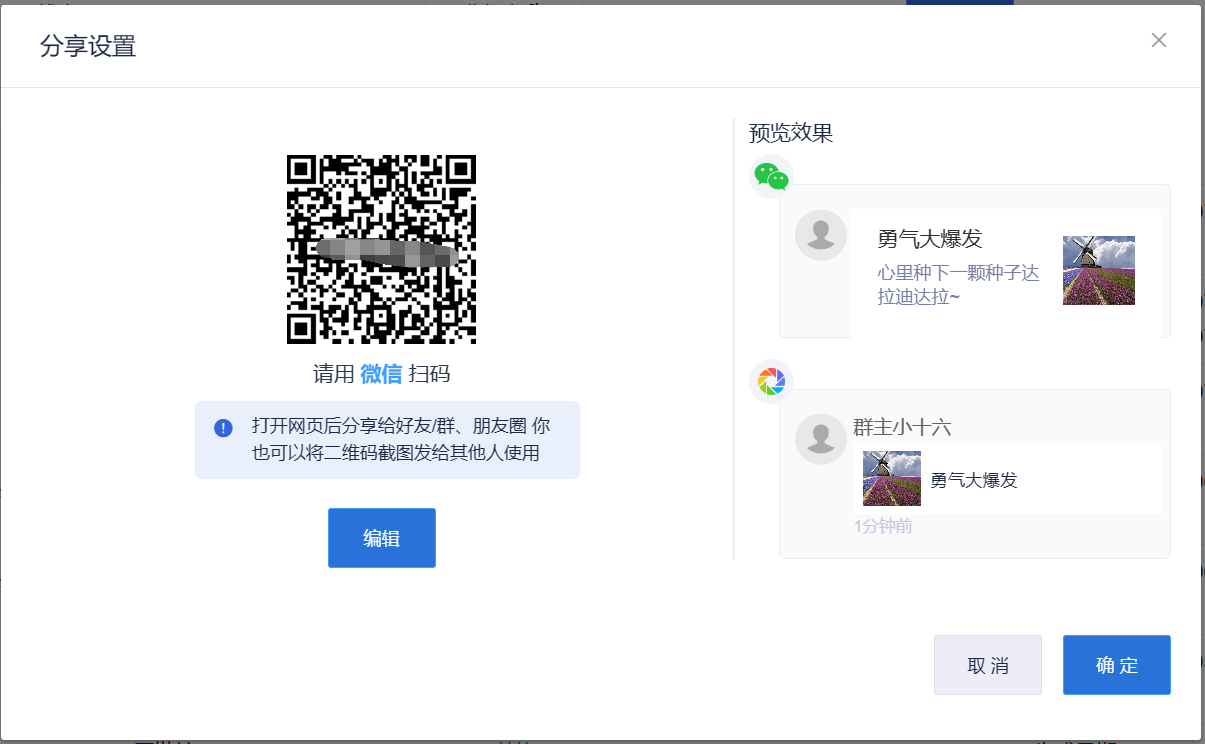
Task: Cancel with the 取消 button
Action: (988, 665)
